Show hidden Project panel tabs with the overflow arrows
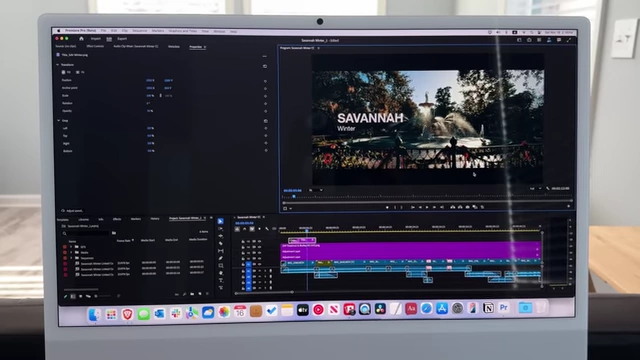Image resolution: width=640 pixels, height=360 pixels. point(211,218)
